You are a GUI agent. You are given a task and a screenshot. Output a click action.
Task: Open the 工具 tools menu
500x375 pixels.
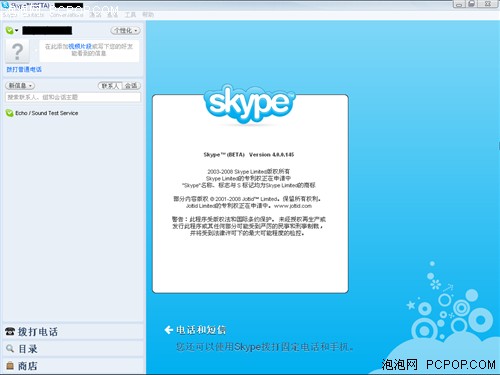pyautogui.click(x=130, y=15)
